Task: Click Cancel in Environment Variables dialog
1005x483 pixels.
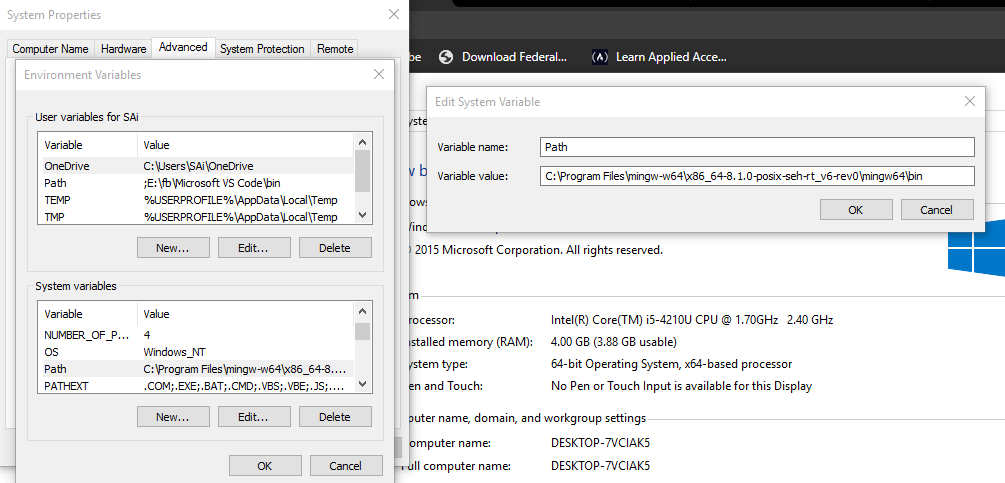Action: click(346, 466)
